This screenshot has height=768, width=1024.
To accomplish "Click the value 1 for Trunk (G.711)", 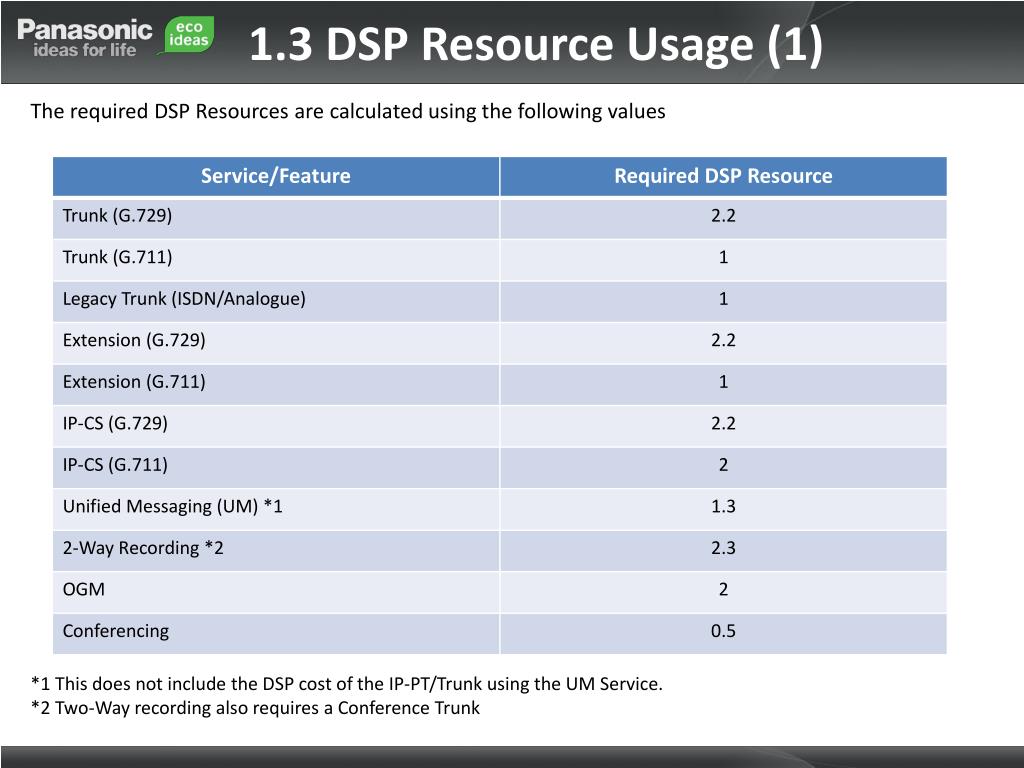I will coord(723,257).
